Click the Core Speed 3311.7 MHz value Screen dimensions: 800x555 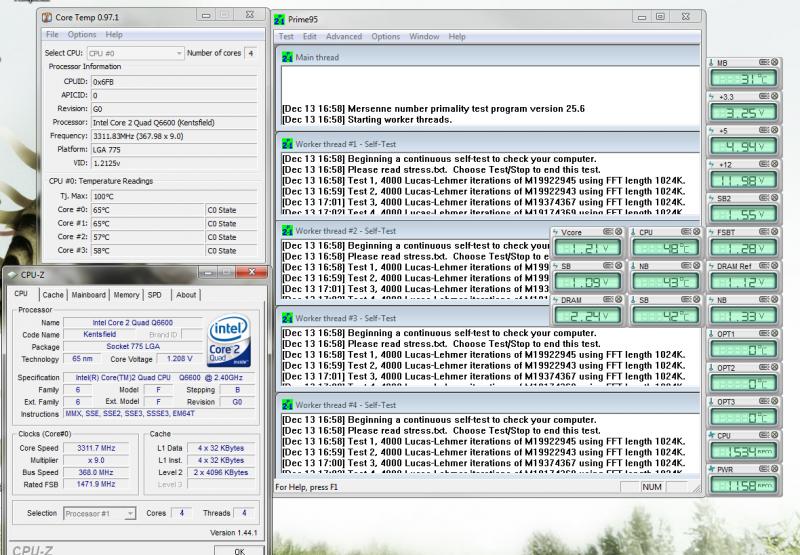point(96,448)
